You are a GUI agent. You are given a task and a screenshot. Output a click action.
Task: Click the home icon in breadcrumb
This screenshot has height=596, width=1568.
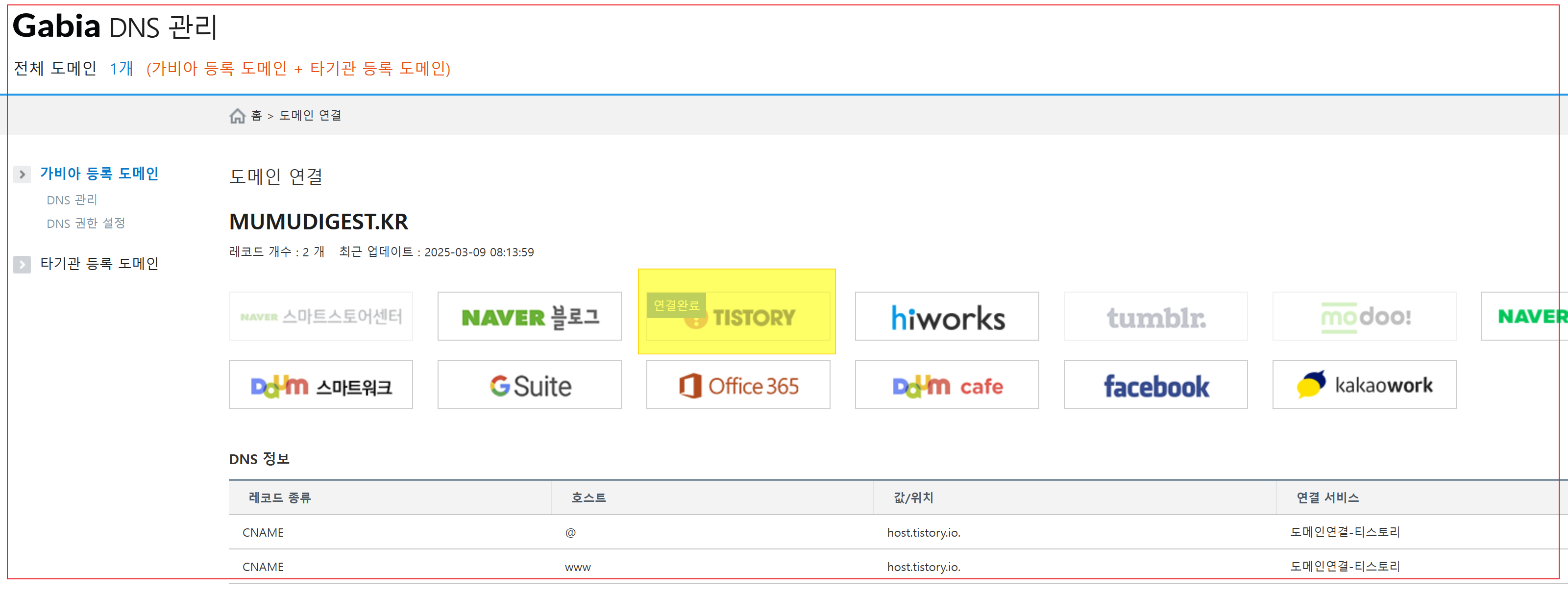click(237, 116)
